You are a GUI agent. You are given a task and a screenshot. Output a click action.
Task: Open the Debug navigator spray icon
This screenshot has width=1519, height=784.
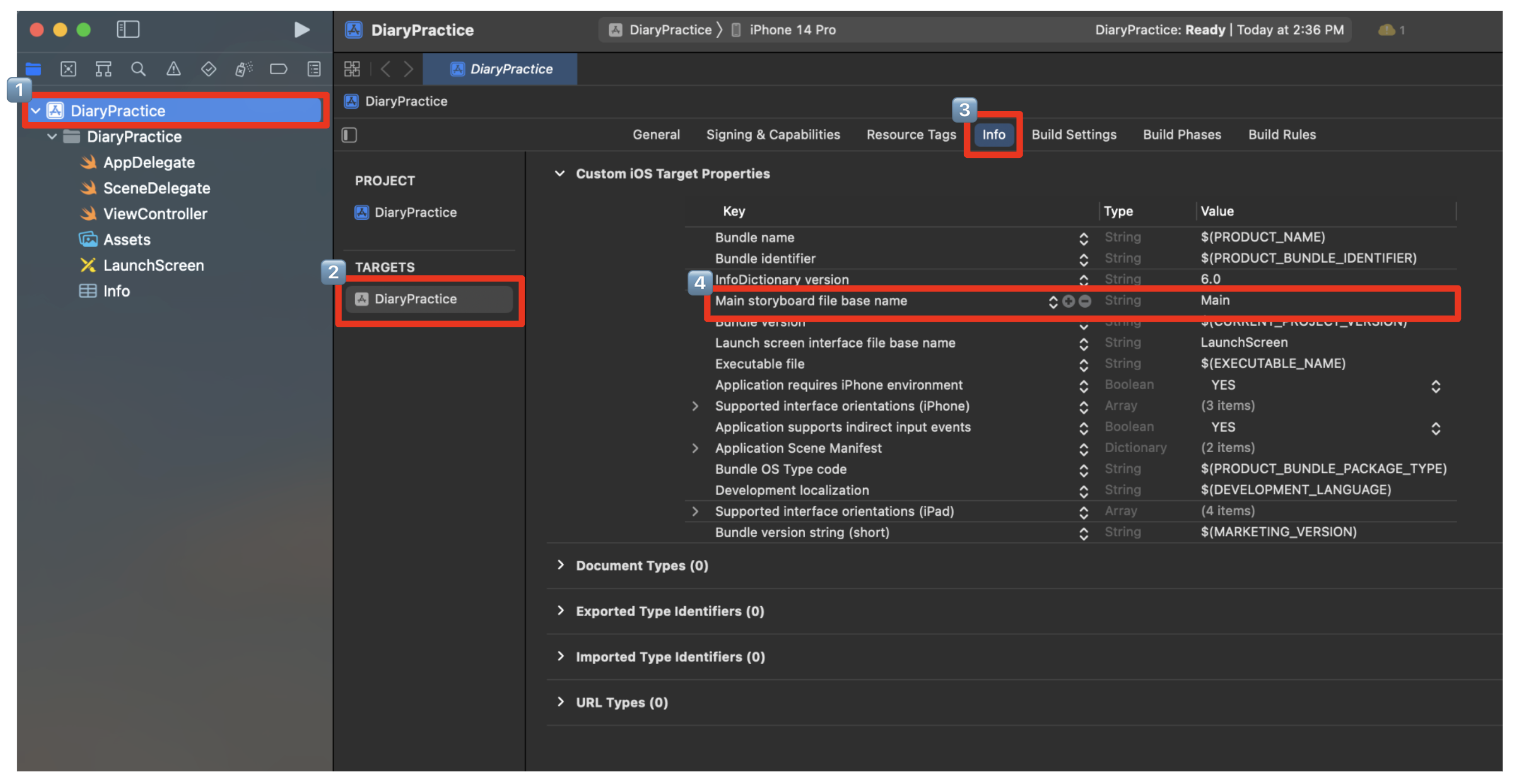pyautogui.click(x=244, y=69)
